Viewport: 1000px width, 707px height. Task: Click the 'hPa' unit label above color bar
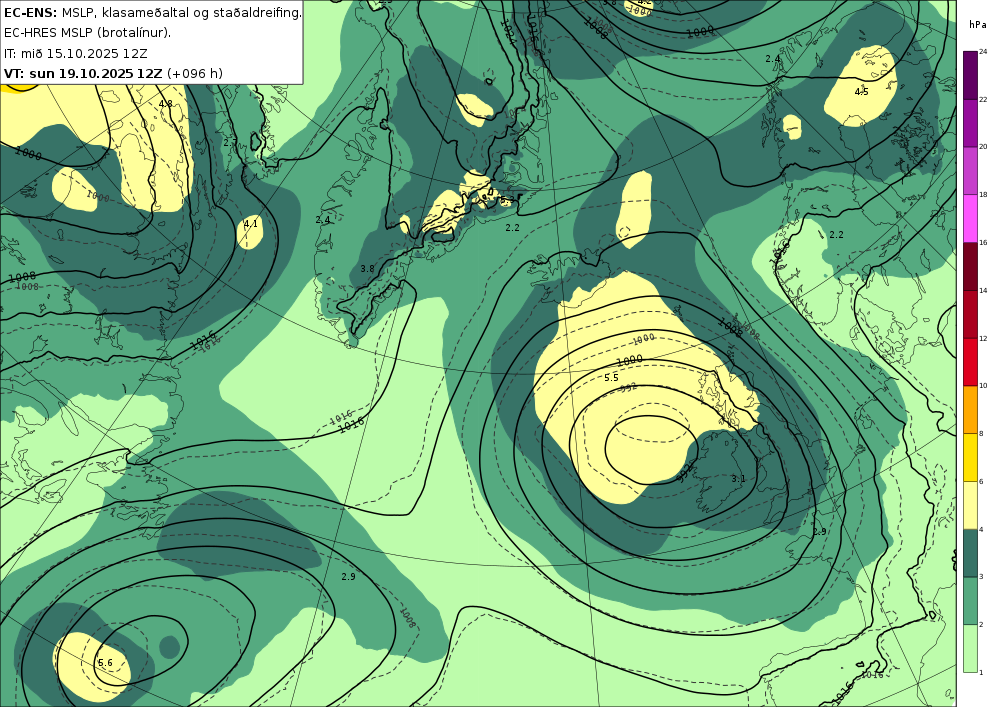(977, 25)
